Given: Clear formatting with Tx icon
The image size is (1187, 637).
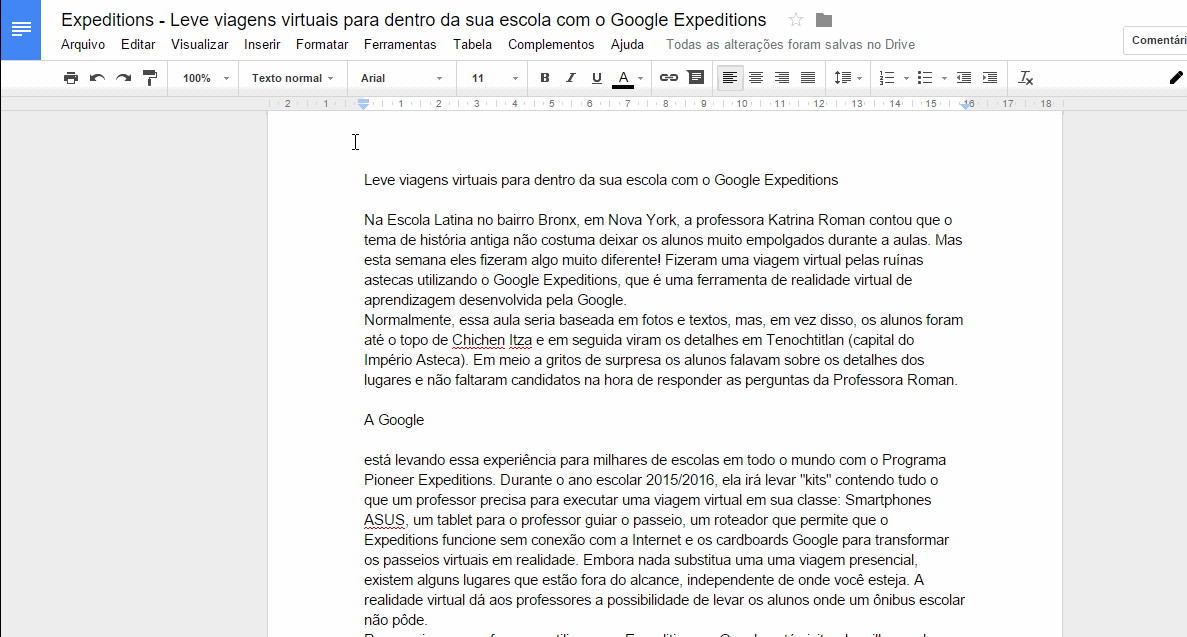Looking at the screenshot, I should (1026, 78).
